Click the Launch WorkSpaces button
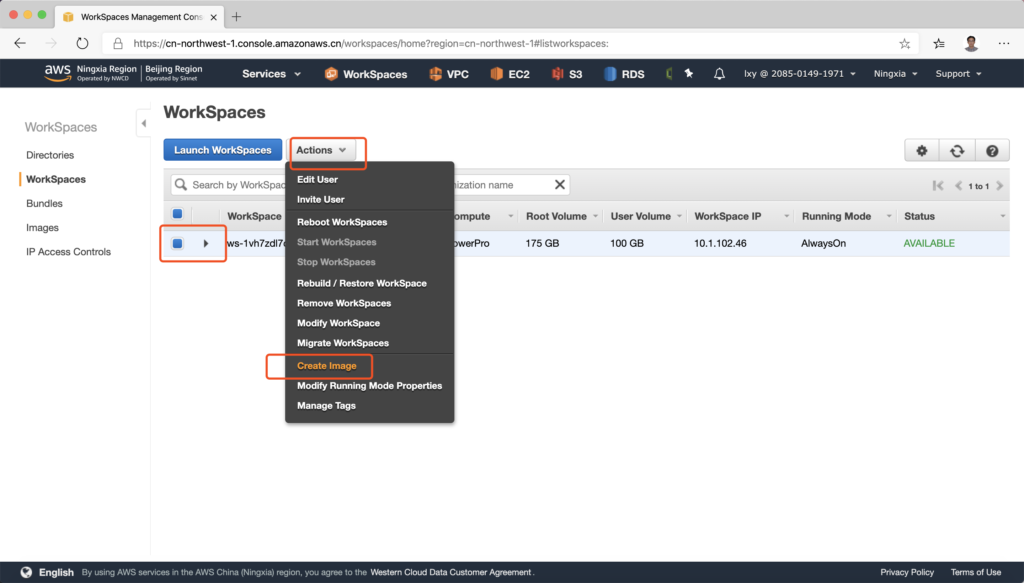The height and width of the screenshot is (583, 1024). coord(223,150)
